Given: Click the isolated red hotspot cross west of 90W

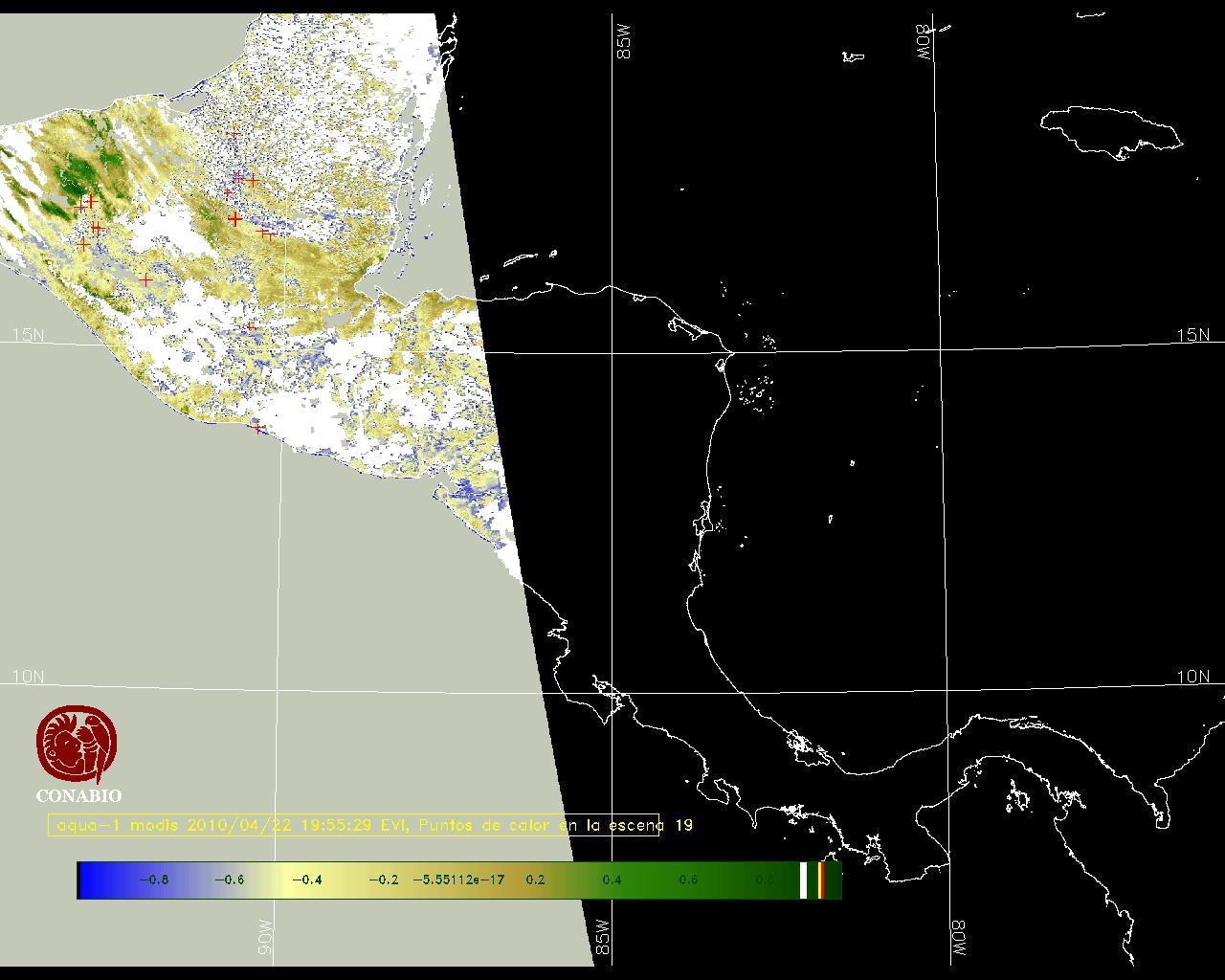Looking at the screenshot, I should [145, 279].
